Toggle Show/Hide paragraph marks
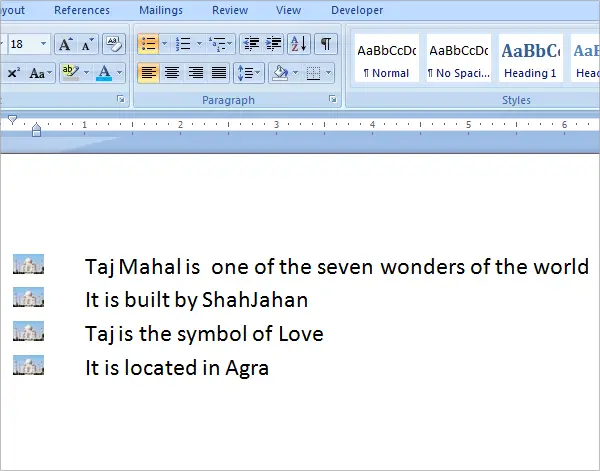 point(326,44)
